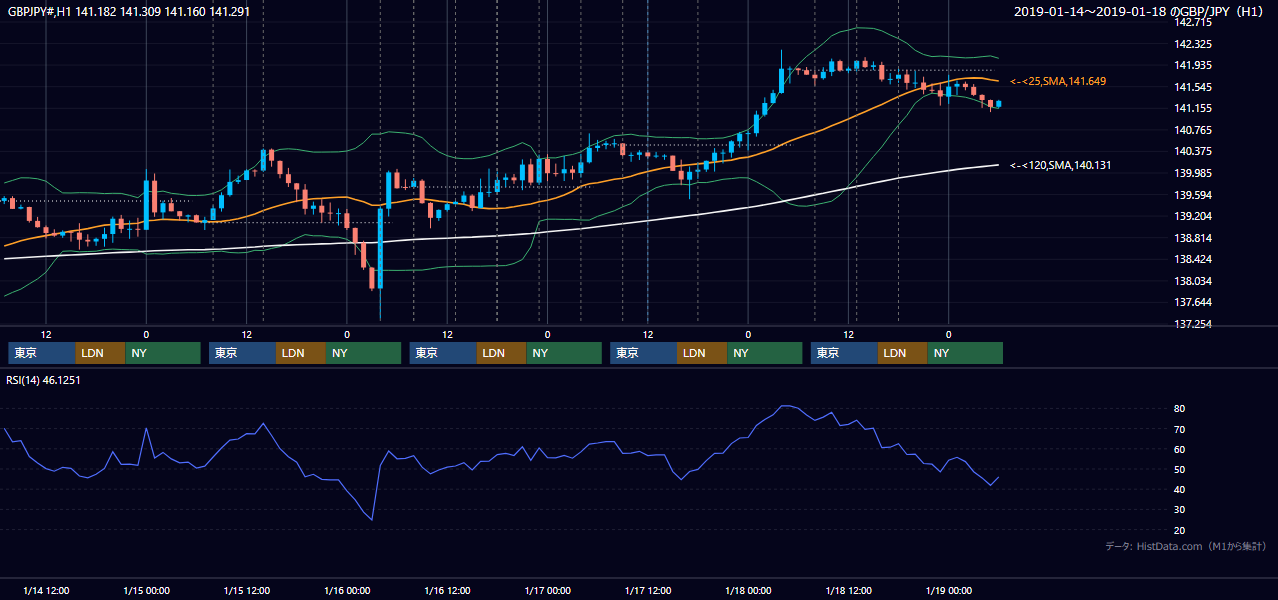Select the 1/16 12:00 date label
Screen dimensions: 1278x600
(x=448, y=590)
